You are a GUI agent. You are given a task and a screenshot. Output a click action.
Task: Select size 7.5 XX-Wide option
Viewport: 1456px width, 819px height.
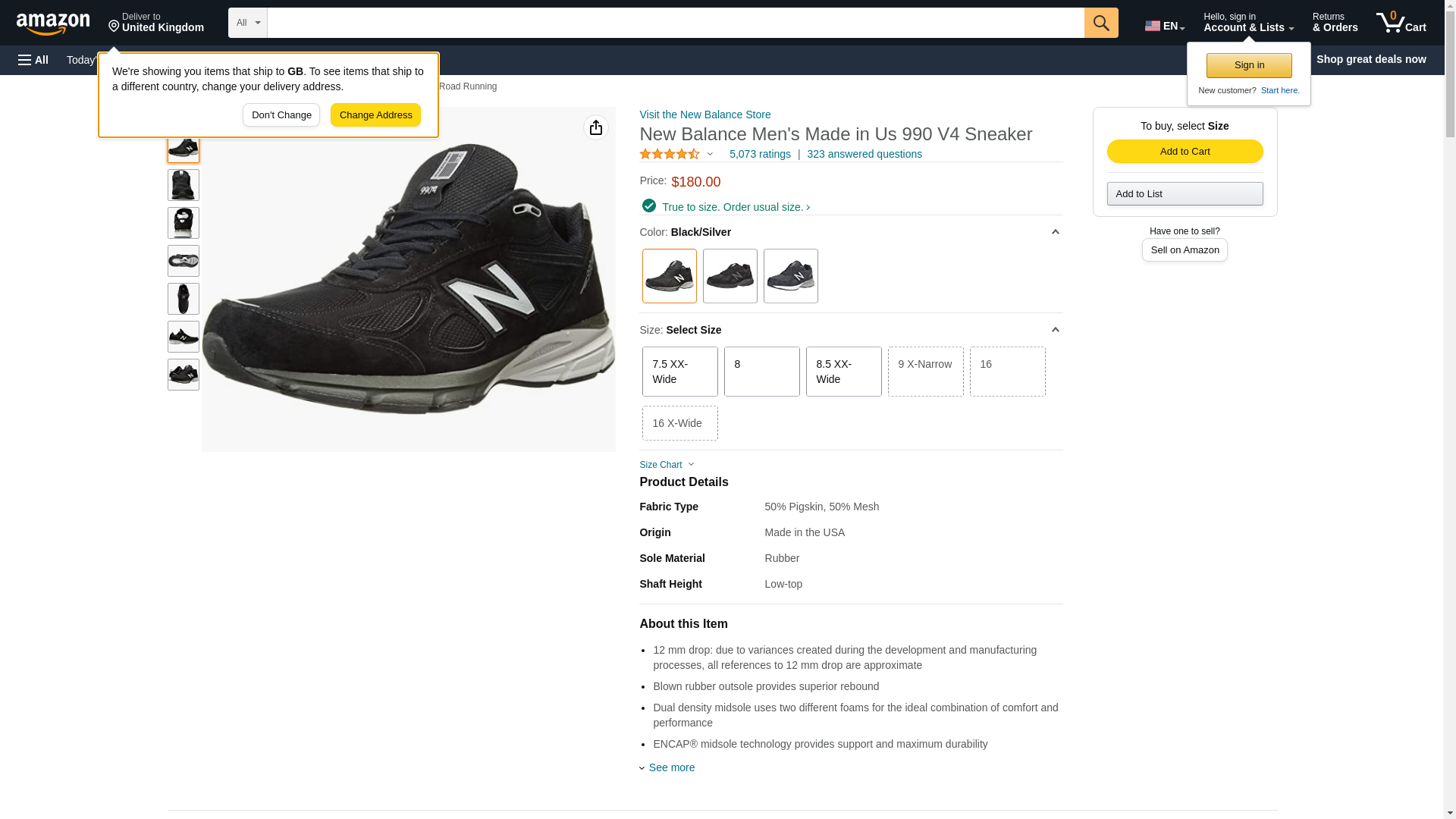coord(679,372)
